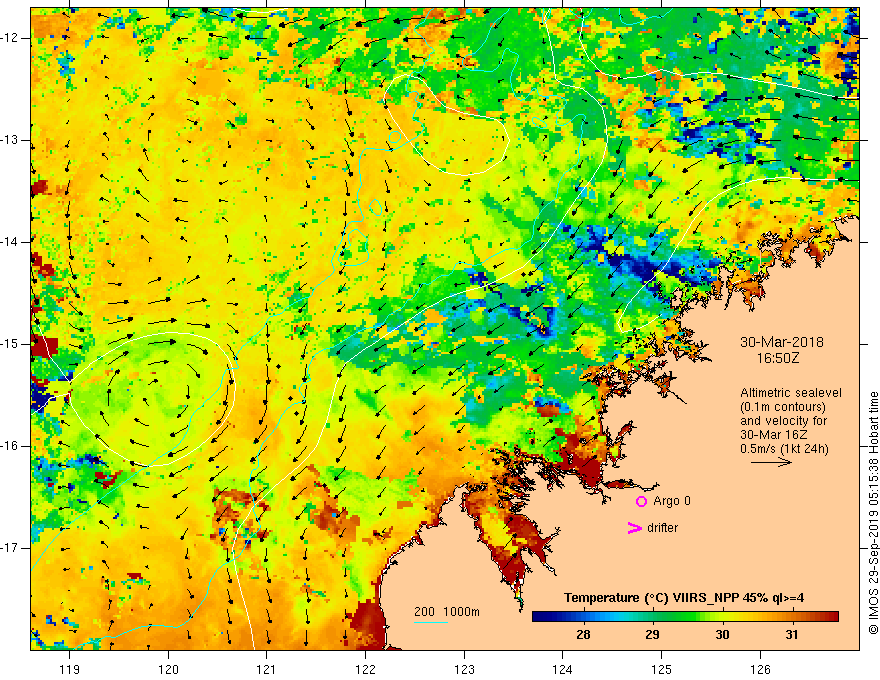Click longitude axis label 121
Screen dimensions: 880x680
coord(267,669)
